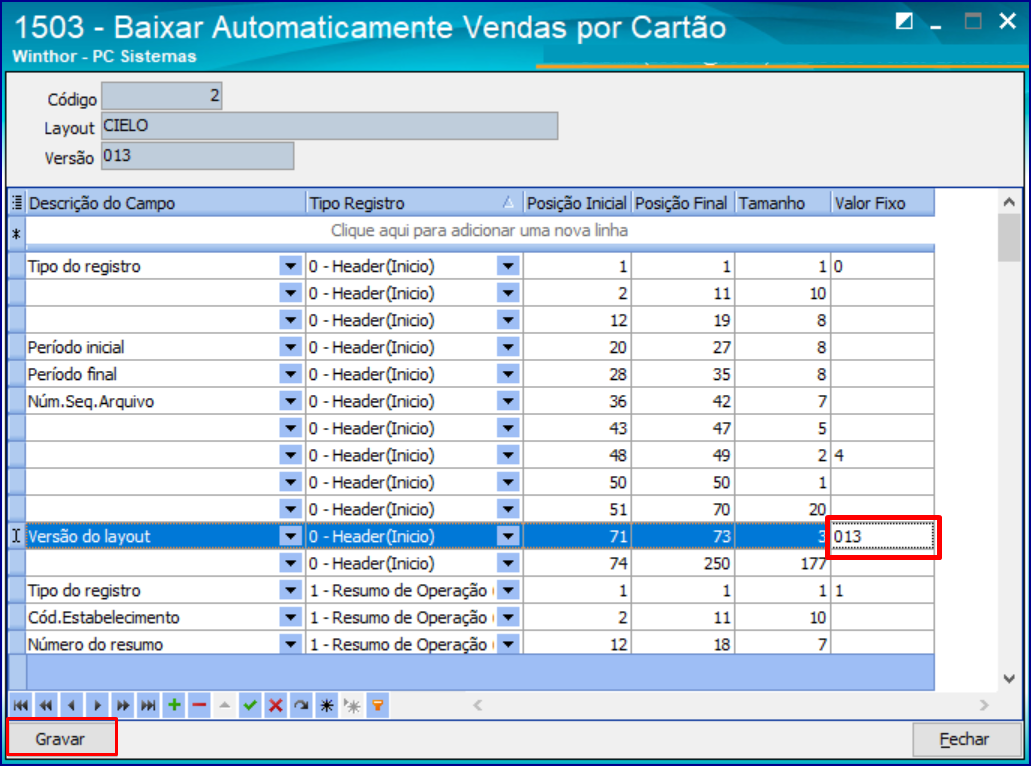Open field dropdown for Período inicial row

290,347
